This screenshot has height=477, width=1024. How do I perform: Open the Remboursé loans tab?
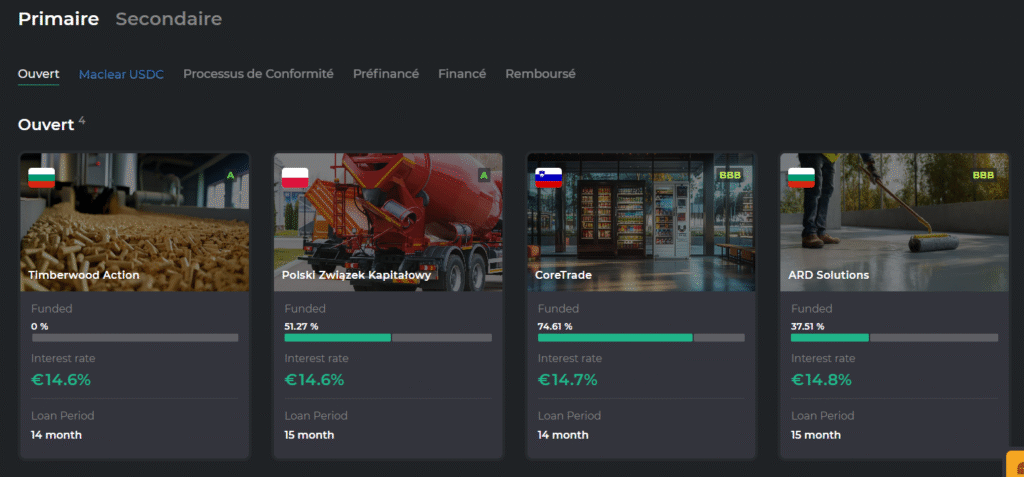[540, 74]
